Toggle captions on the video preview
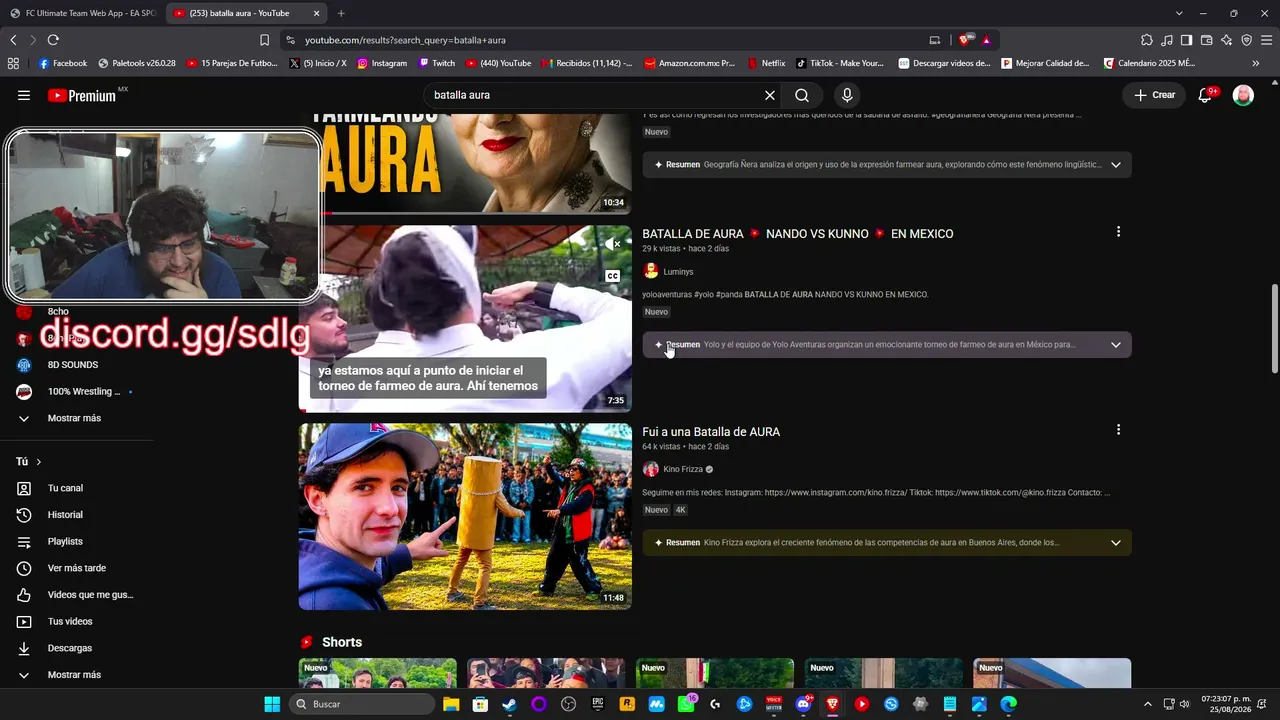The width and height of the screenshot is (1280, 720). (612, 276)
